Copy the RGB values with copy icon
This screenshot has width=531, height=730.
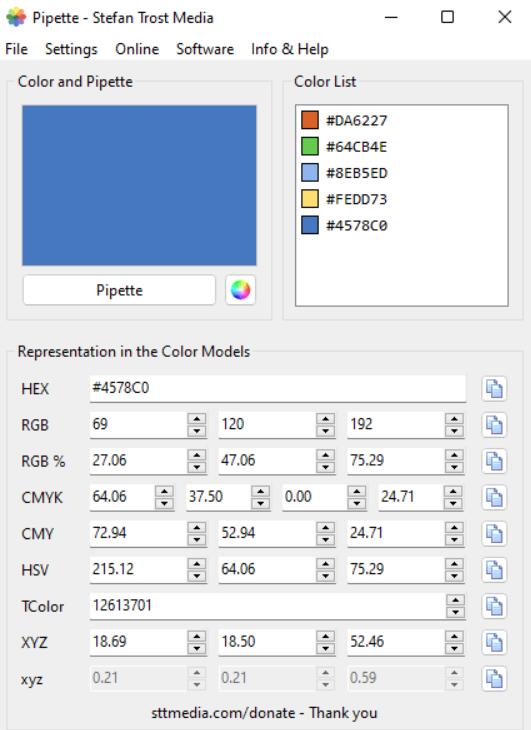pyautogui.click(x=494, y=425)
